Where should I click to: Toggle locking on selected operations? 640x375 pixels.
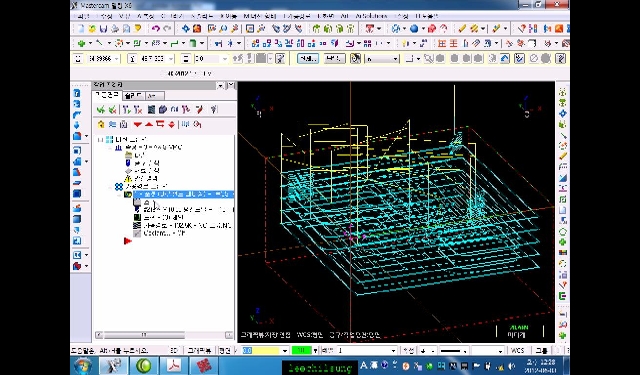101,124
